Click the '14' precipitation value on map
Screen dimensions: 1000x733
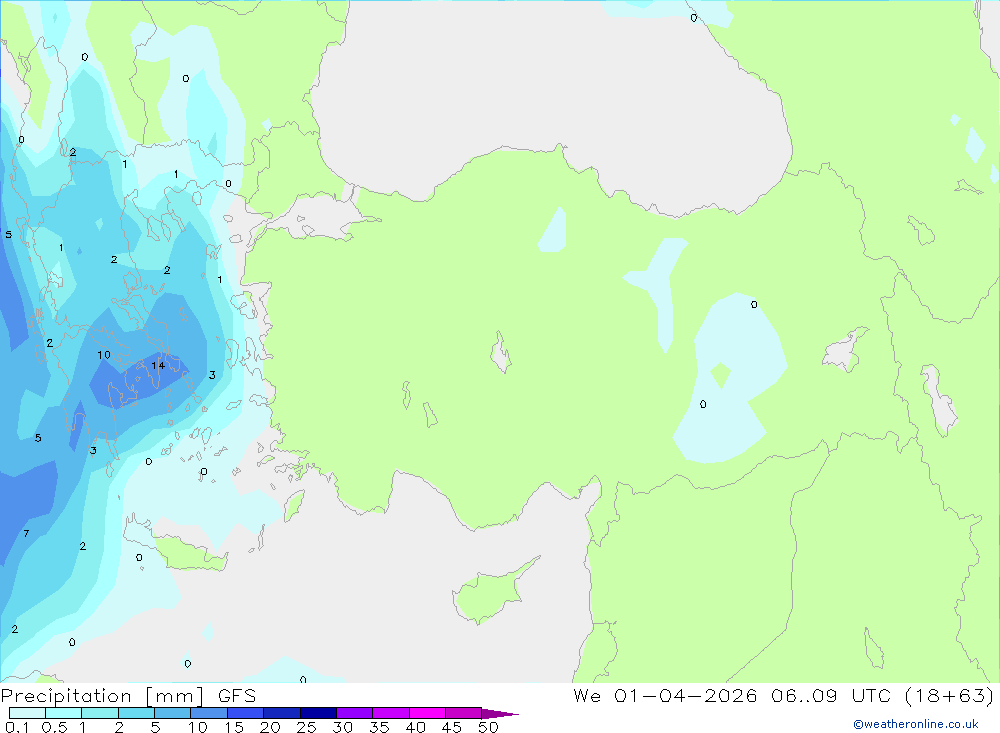pyautogui.click(x=158, y=366)
